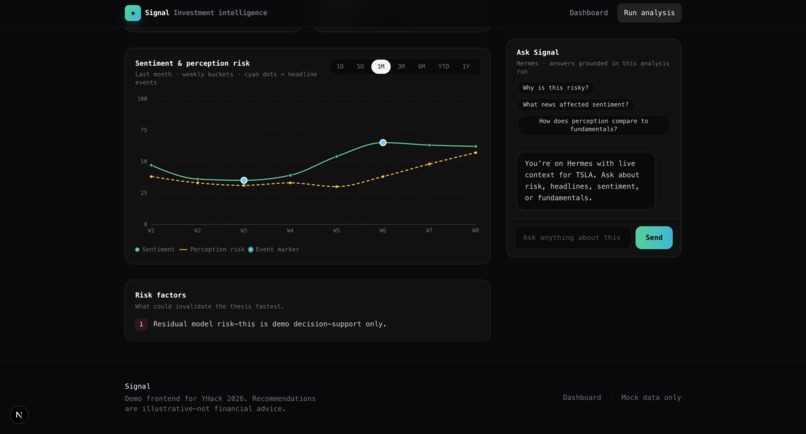
Task: Click the Run analysis button
Action: [x=649, y=13]
